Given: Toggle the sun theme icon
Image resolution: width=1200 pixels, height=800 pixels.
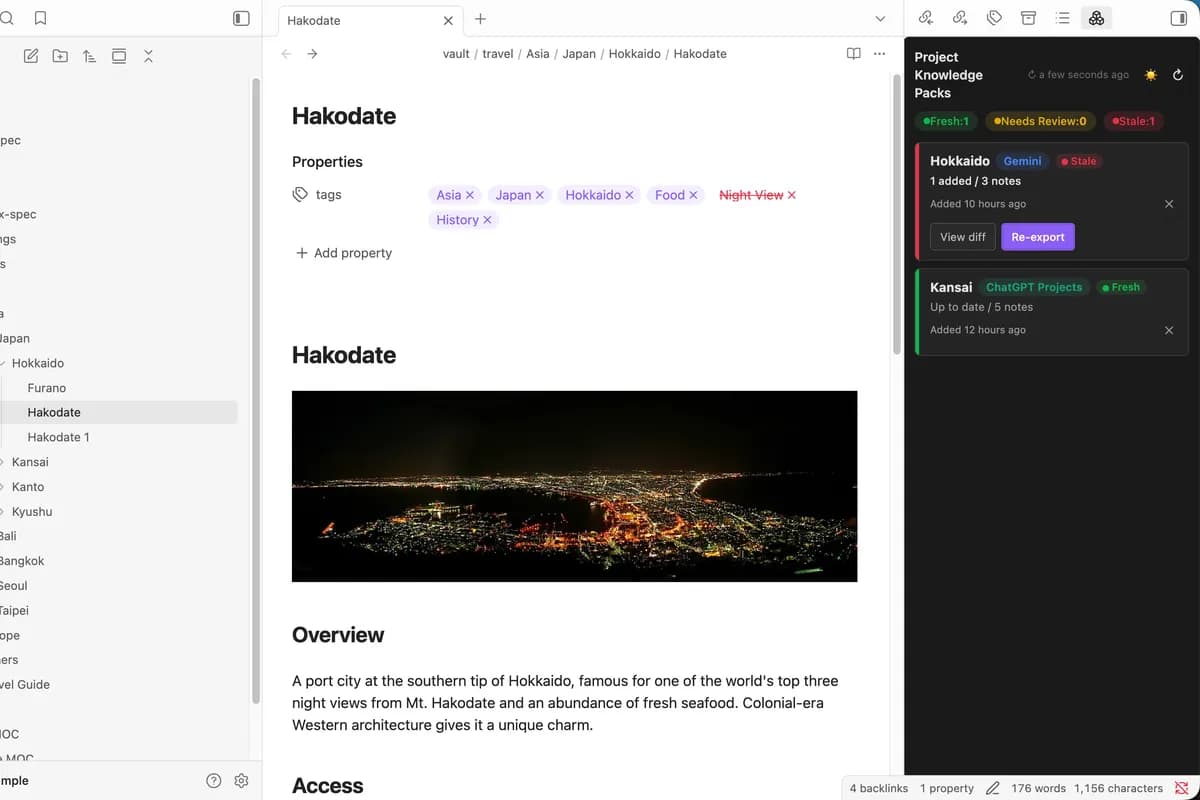Looking at the screenshot, I should tap(1151, 75).
